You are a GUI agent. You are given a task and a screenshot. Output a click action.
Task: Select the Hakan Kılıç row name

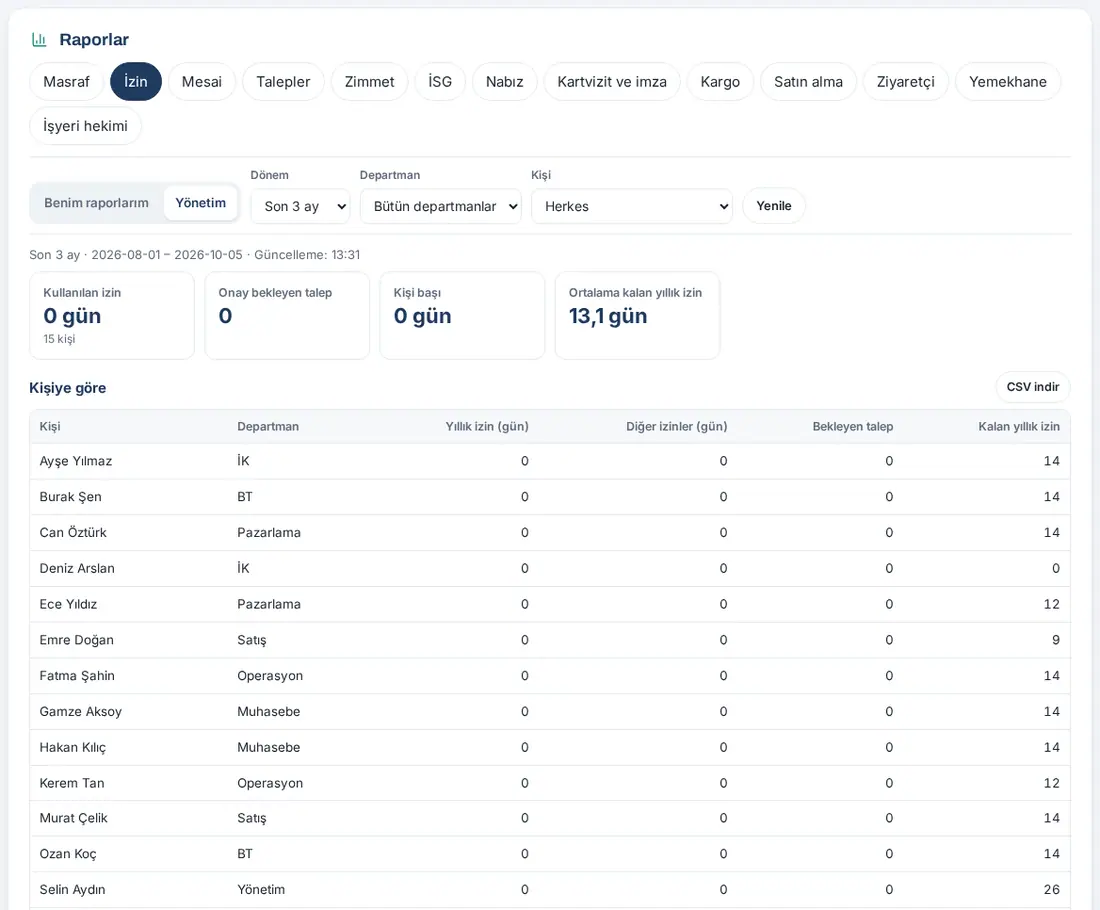point(73,747)
